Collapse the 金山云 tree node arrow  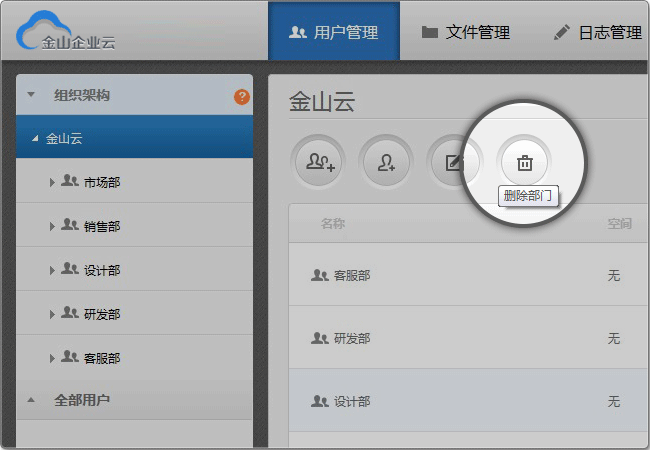pyautogui.click(x=35, y=138)
